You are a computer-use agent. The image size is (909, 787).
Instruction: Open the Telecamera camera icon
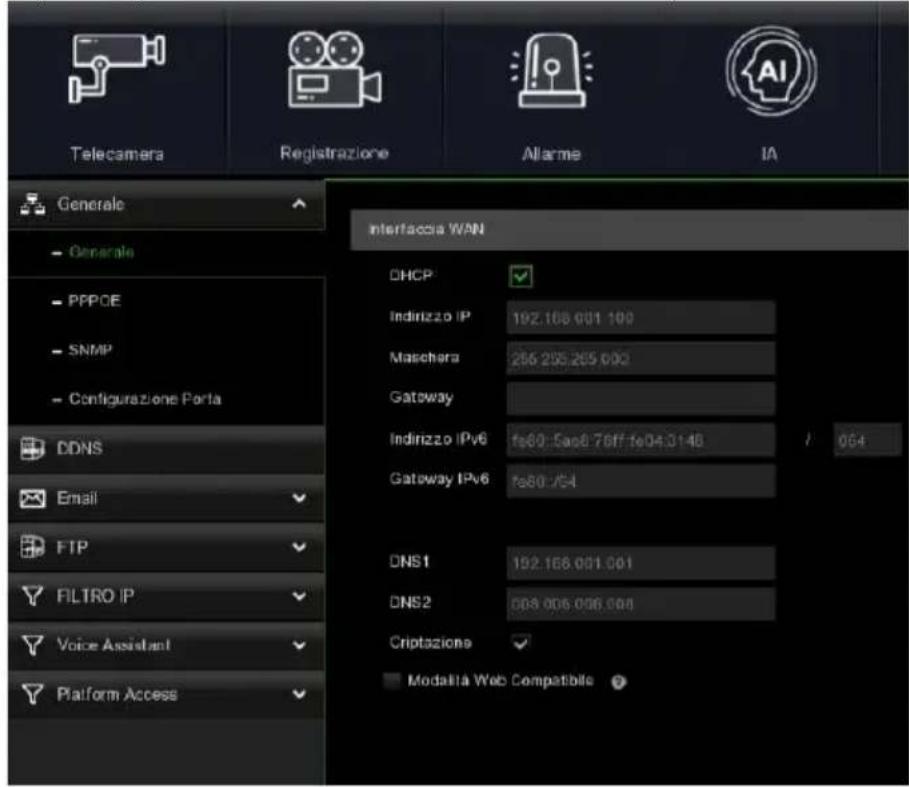pyautogui.click(x=117, y=68)
